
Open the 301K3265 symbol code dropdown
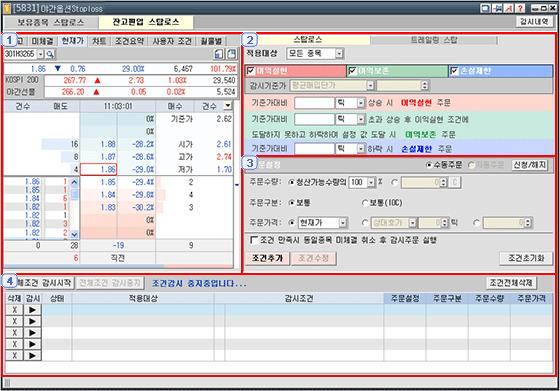tap(41, 54)
